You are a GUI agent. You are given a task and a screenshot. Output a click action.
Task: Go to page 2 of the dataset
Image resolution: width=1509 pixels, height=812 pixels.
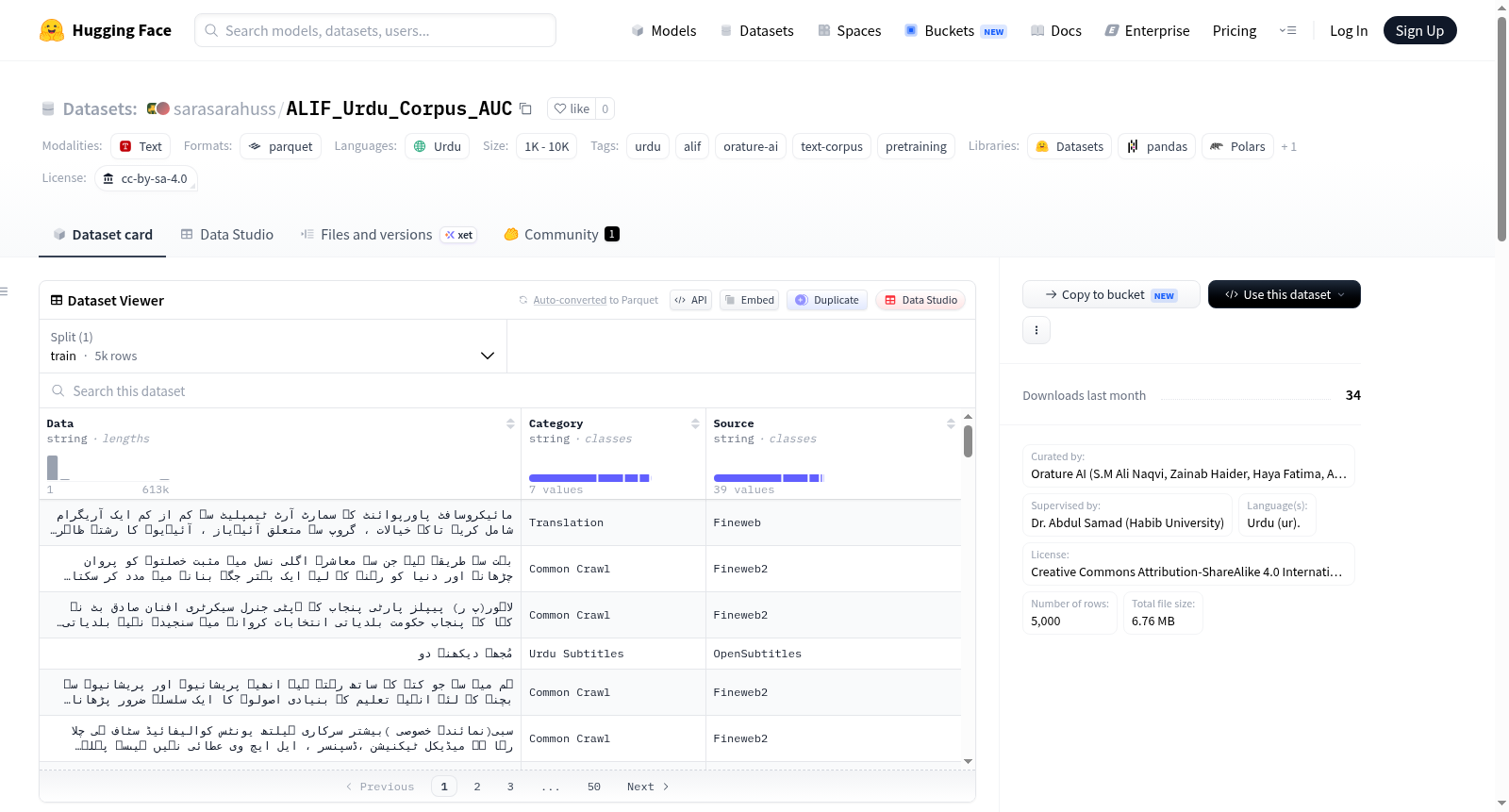[477, 787]
